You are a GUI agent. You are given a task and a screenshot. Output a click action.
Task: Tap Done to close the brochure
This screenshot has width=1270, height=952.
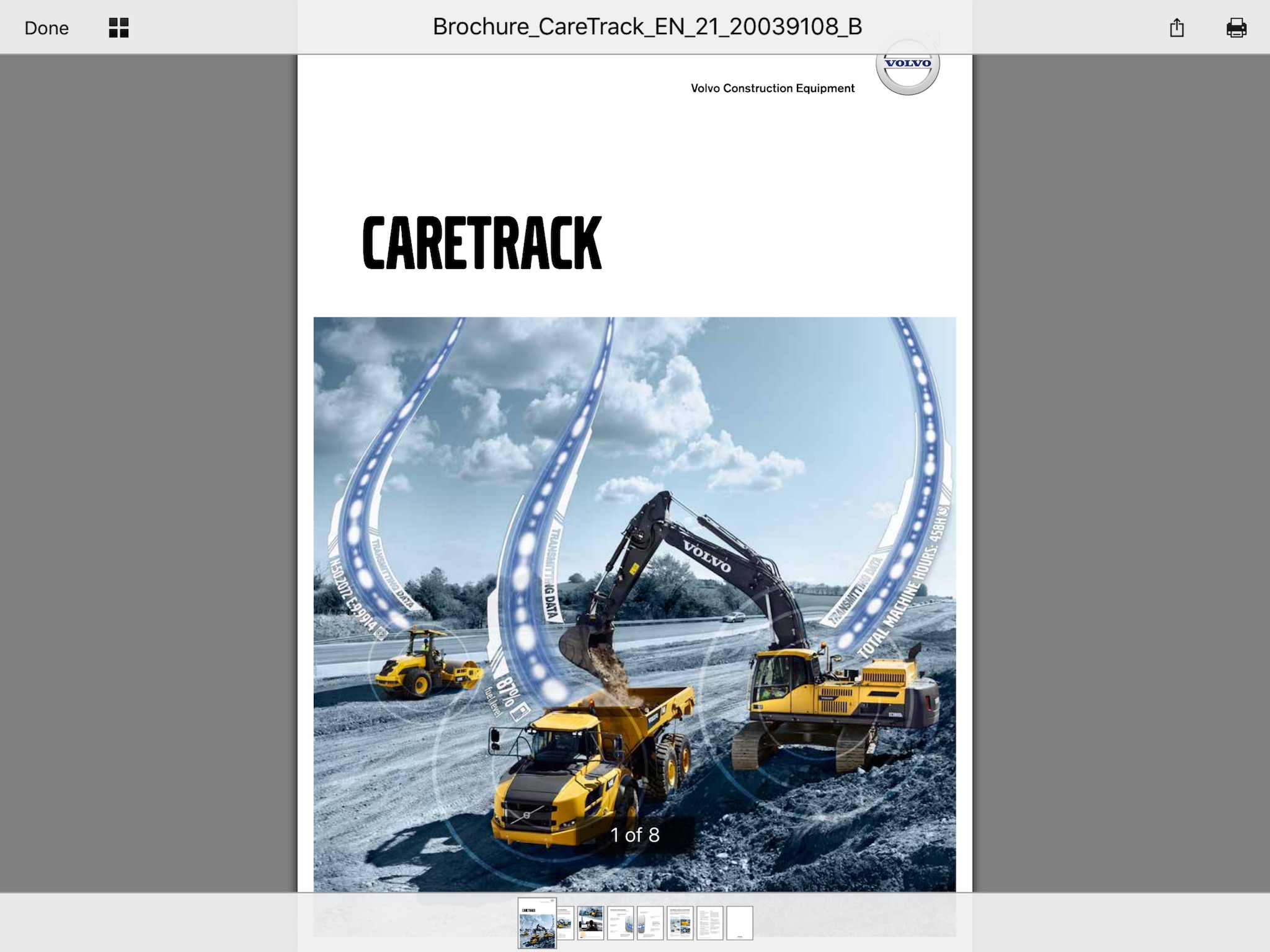click(47, 28)
